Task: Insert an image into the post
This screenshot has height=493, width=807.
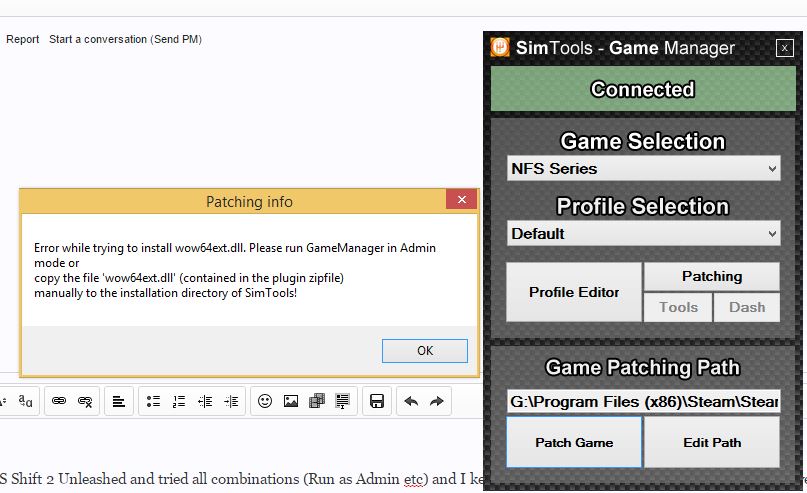Action: 291,401
